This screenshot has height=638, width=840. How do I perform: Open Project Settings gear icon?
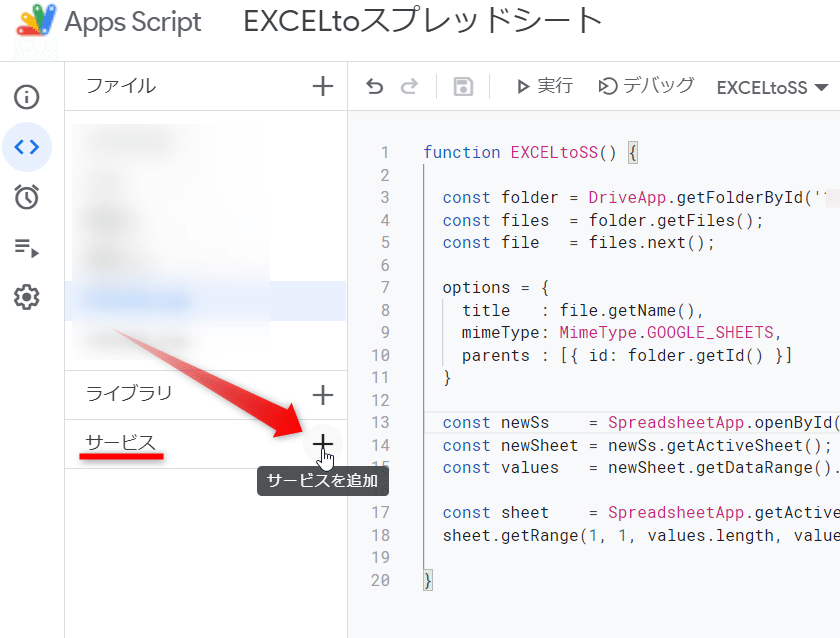[x=26, y=297]
